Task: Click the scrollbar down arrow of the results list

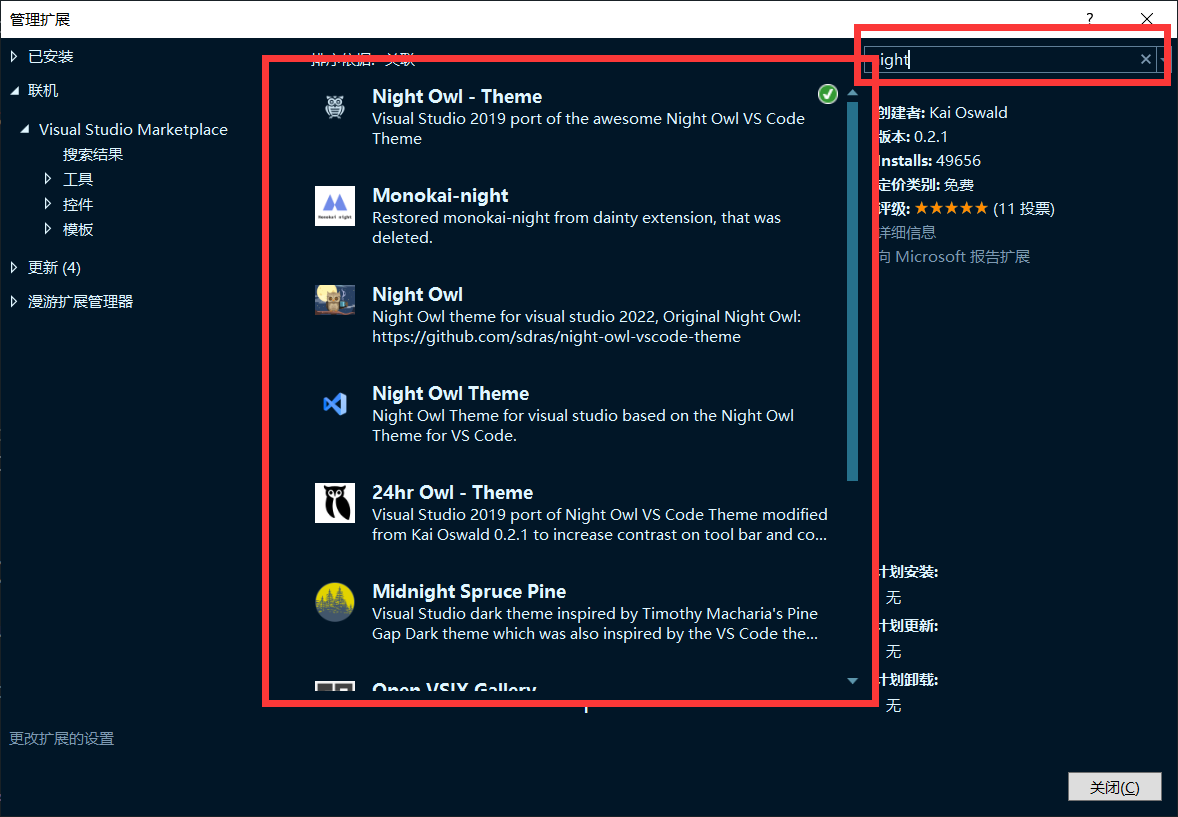Action: pos(852,681)
